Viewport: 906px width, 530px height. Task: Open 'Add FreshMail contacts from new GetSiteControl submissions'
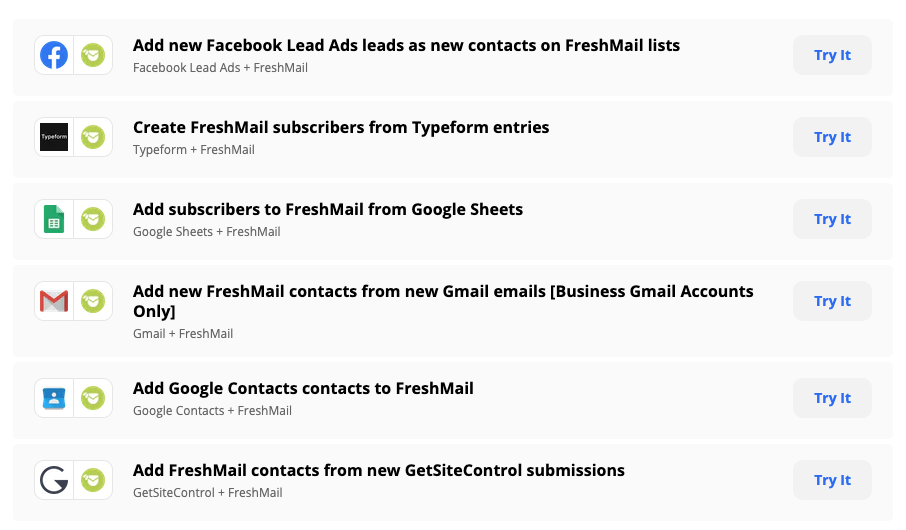pyautogui.click(x=378, y=470)
